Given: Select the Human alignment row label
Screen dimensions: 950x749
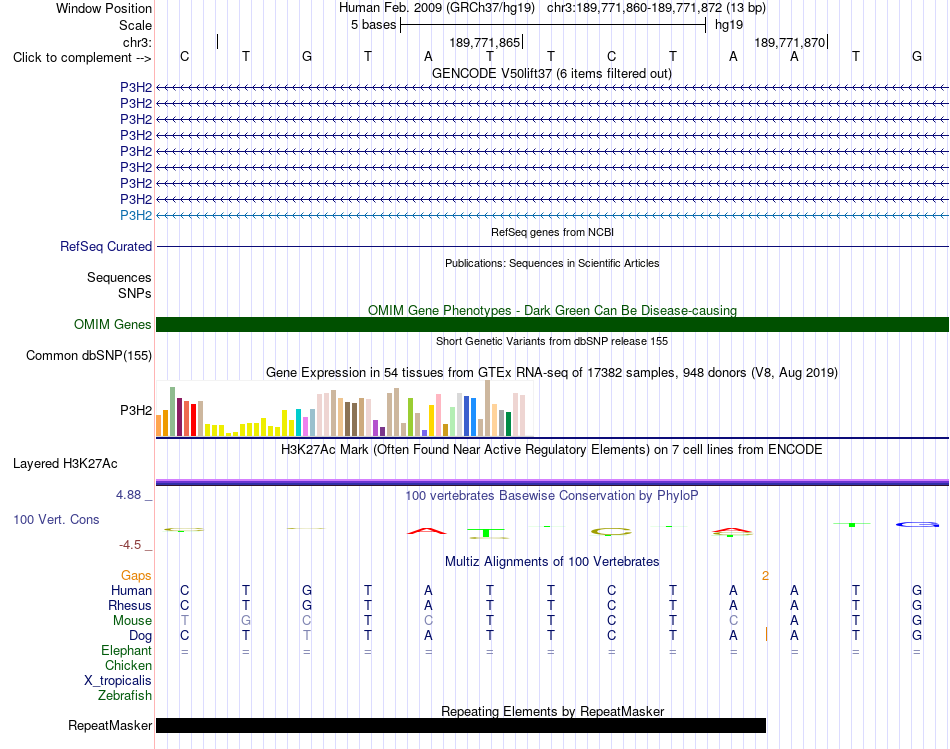Looking at the screenshot, I should [x=131, y=590].
